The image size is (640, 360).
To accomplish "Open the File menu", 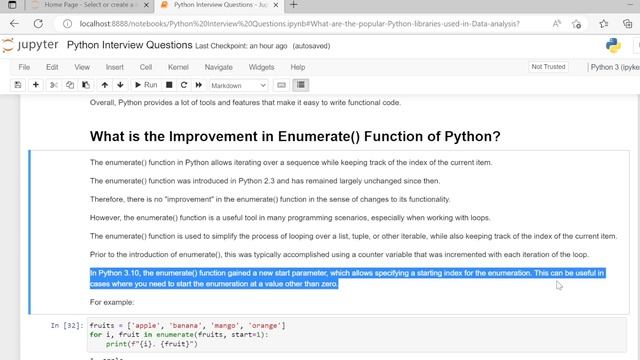I will pos(24,67).
